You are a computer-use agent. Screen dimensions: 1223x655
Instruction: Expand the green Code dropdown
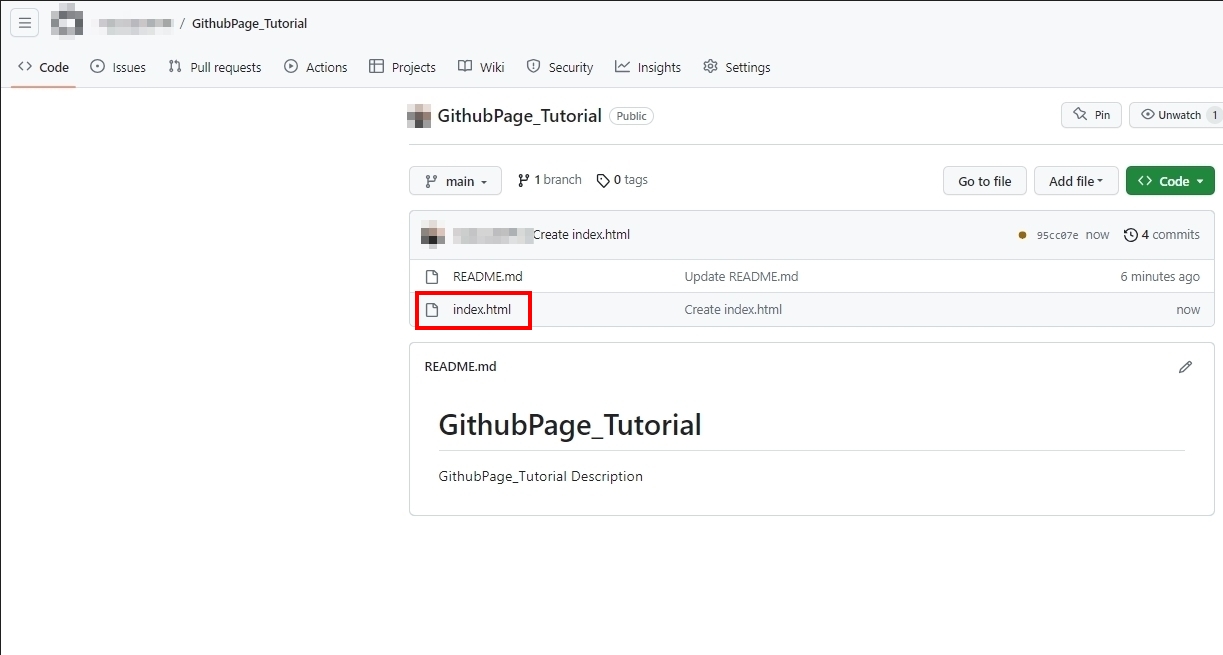pyautogui.click(x=1169, y=181)
